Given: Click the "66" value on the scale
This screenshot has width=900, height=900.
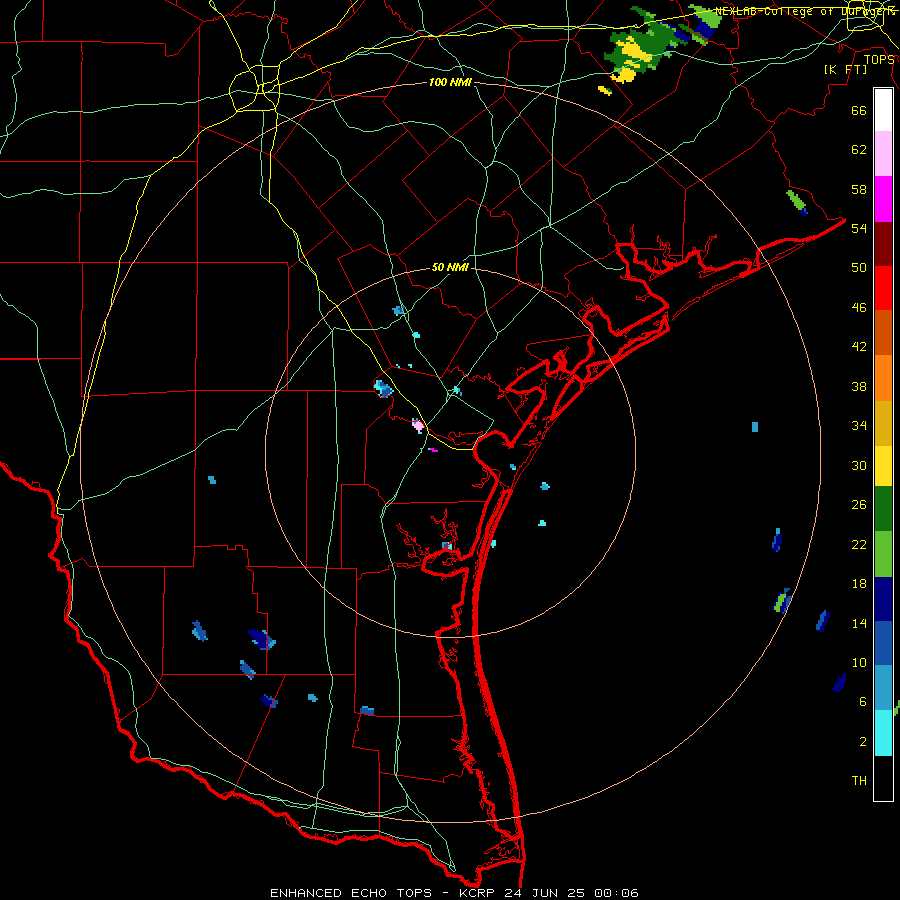Looking at the screenshot, I should point(859,110).
